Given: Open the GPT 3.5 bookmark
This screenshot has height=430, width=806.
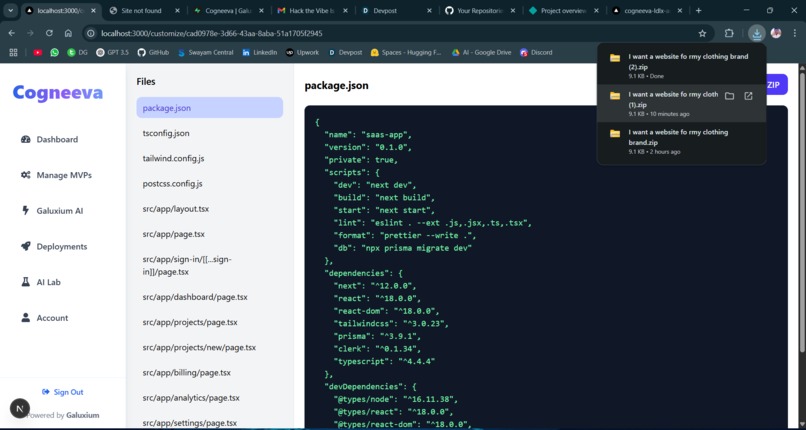Looking at the screenshot, I should pos(113,52).
